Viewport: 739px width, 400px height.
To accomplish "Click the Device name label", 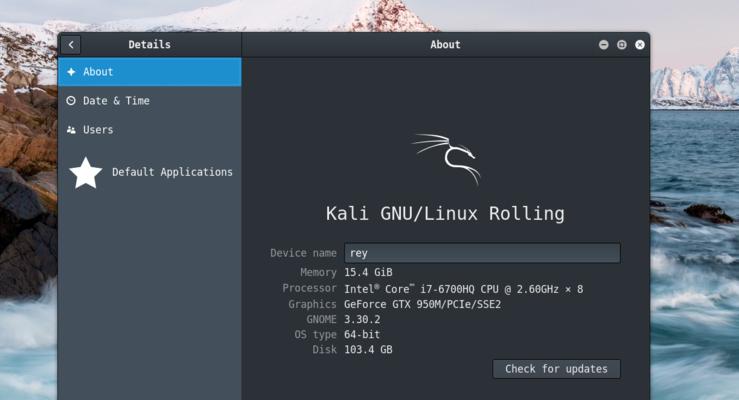I will [303, 253].
